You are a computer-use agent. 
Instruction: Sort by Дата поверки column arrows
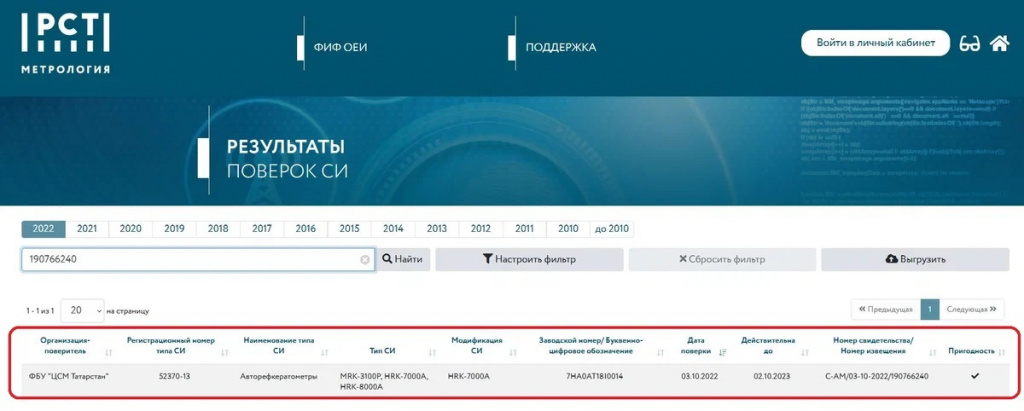722,352
